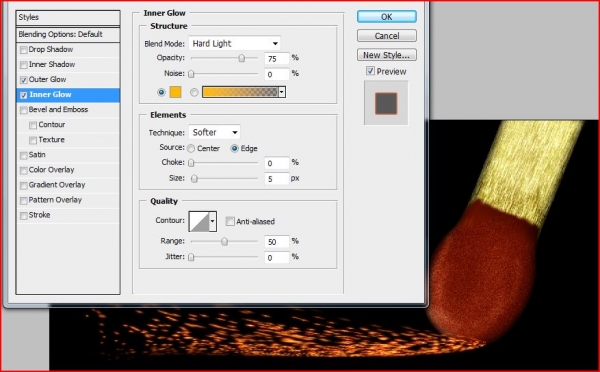Image resolution: width=600 pixels, height=372 pixels.
Task: Select the Stroke style label
Action: (39, 215)
